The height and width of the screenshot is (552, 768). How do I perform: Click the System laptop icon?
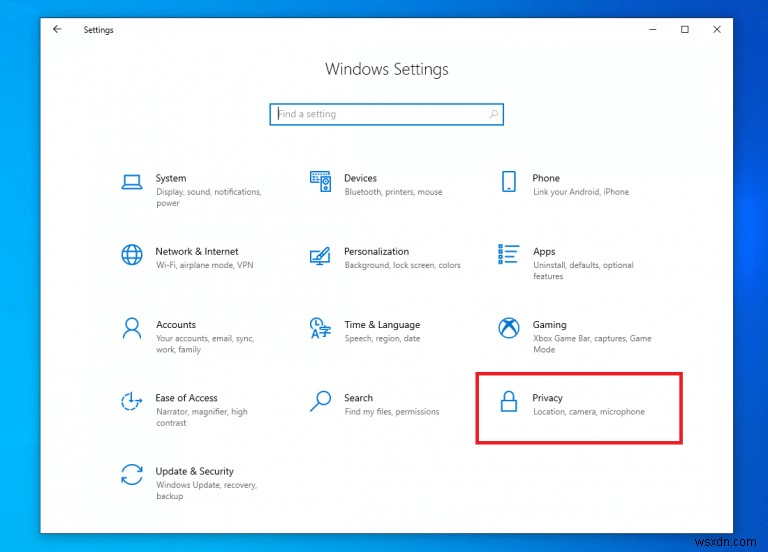pos(132,182)
